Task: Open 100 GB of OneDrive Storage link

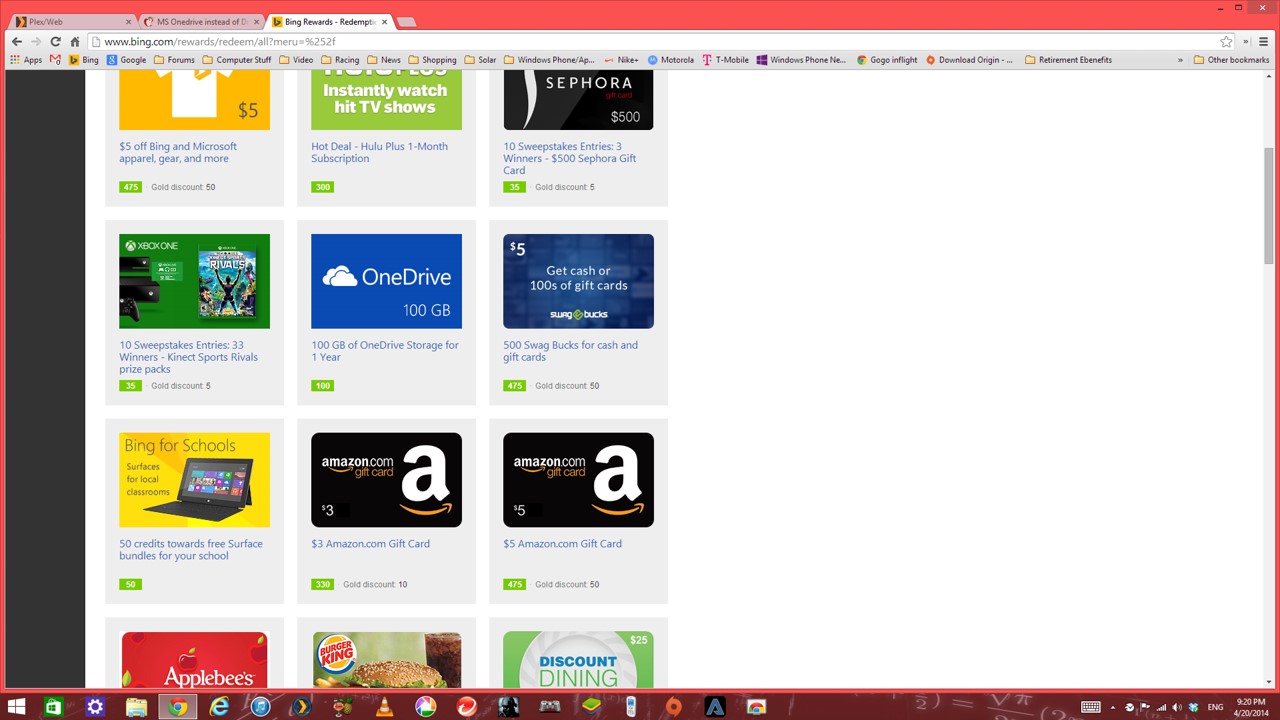Action: (x=385, y=351)
